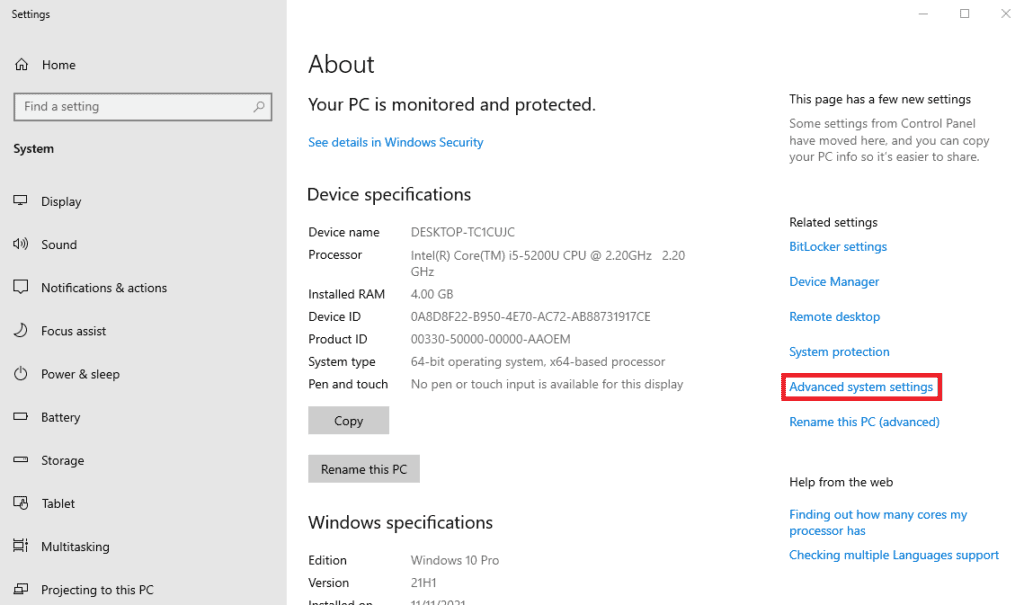Open Advanced system settings link
The height and width of the screenshot is (605, 1024).
tap(860, 387)
